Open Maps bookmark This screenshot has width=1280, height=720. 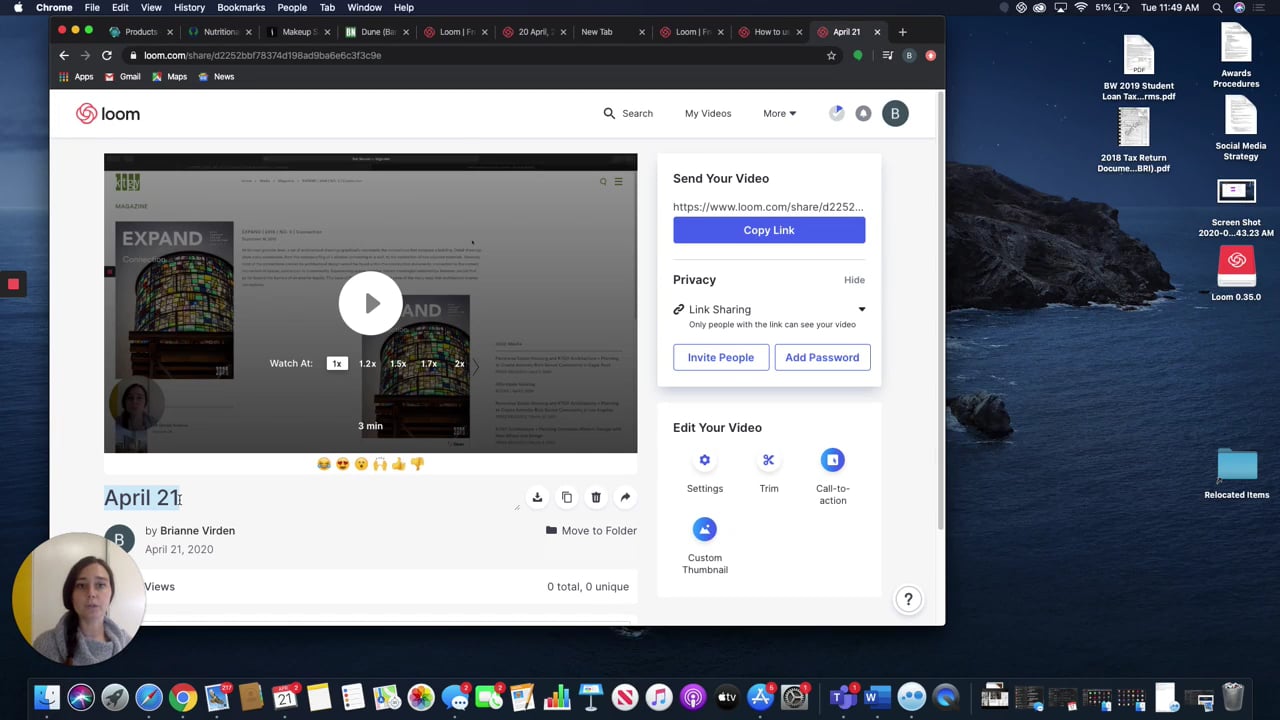pyautogui.click(x=169, y=77)
